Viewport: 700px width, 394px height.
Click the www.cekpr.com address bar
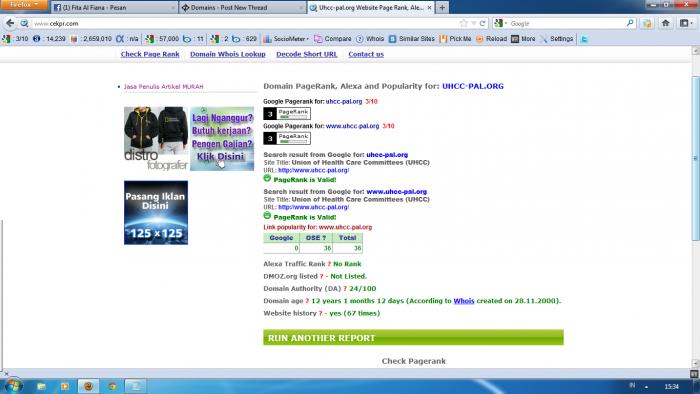pos(246,23)
